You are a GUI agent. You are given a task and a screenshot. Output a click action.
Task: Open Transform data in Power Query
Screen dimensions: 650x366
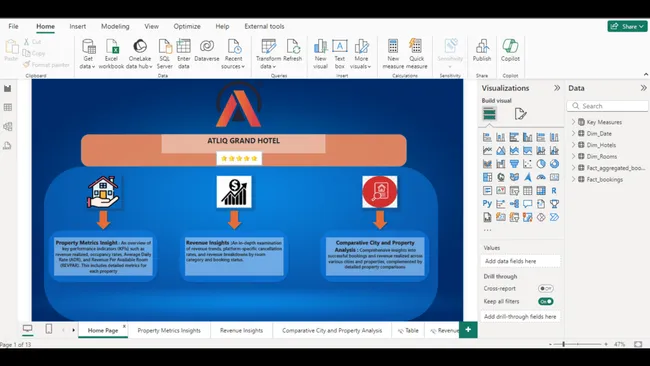coord(268,54)
